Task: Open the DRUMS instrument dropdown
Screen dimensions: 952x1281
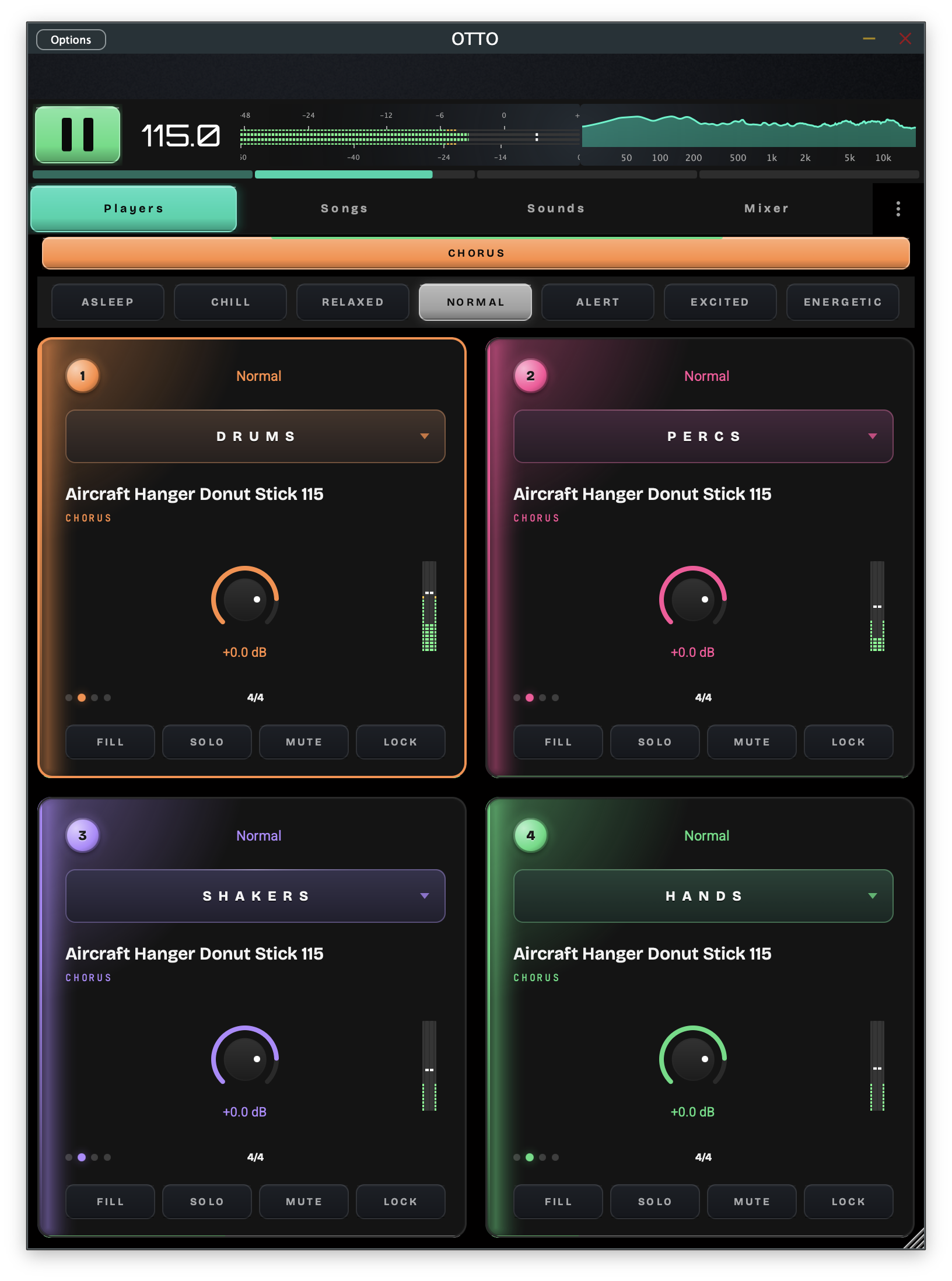Action: pyautogui.click(x=256, y=436)
